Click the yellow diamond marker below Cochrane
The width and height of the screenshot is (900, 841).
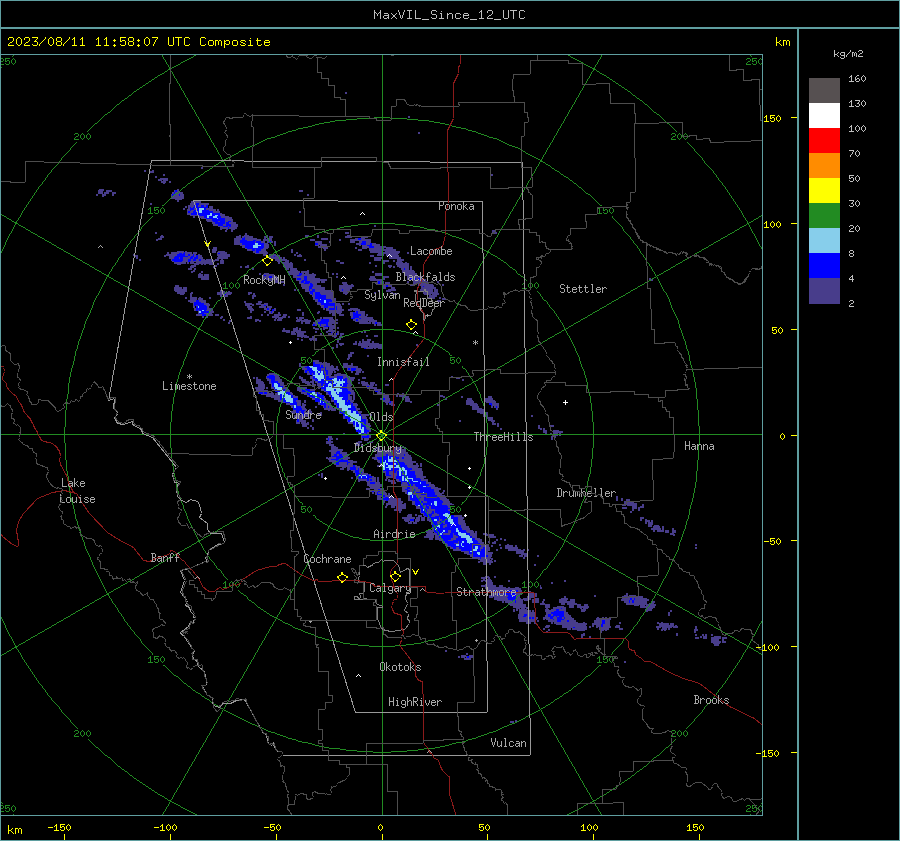tap(342, 577)
